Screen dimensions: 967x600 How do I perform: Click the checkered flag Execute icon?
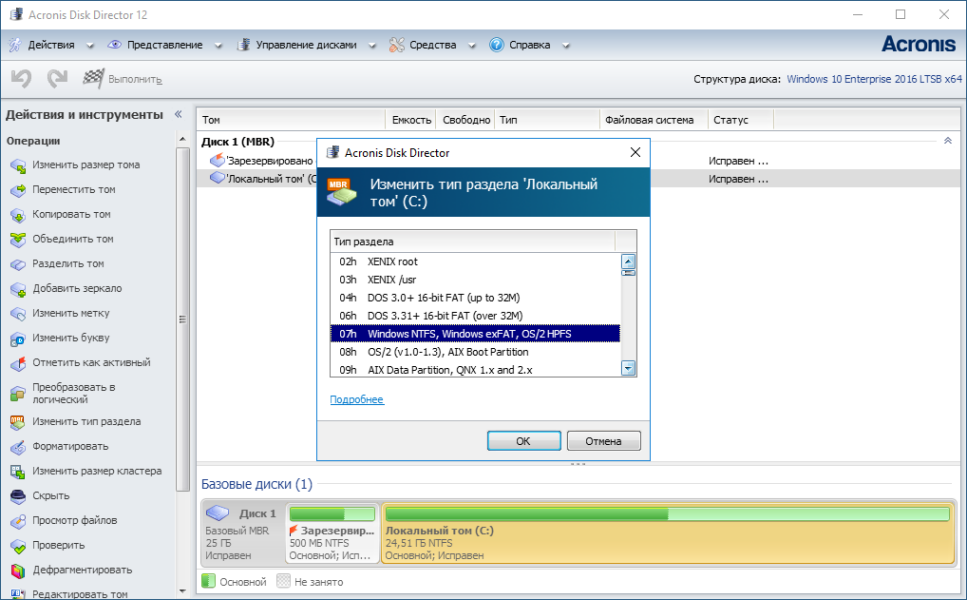click(x=93, y=78)
